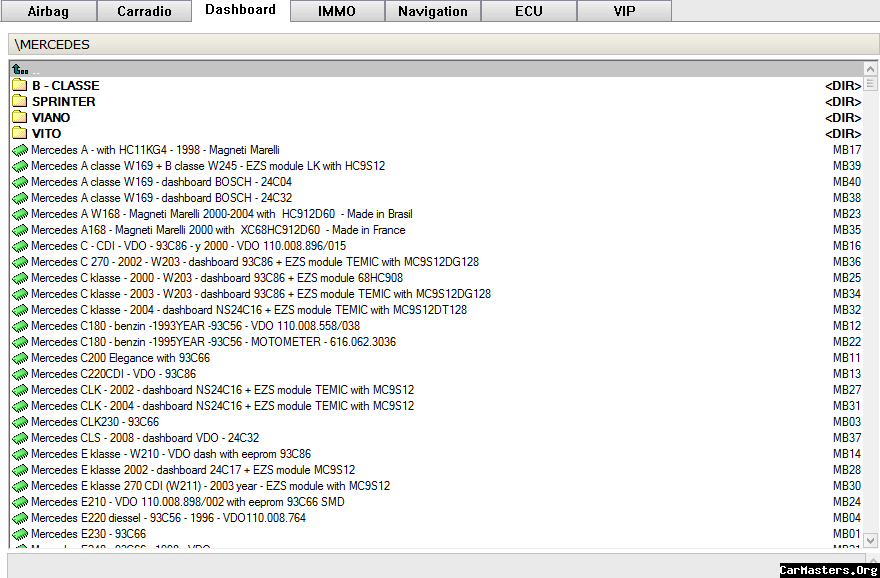Switch to the Navigation tab
Image resolution: width=880 pixels, height=578 pixels.
pos(433,11)
